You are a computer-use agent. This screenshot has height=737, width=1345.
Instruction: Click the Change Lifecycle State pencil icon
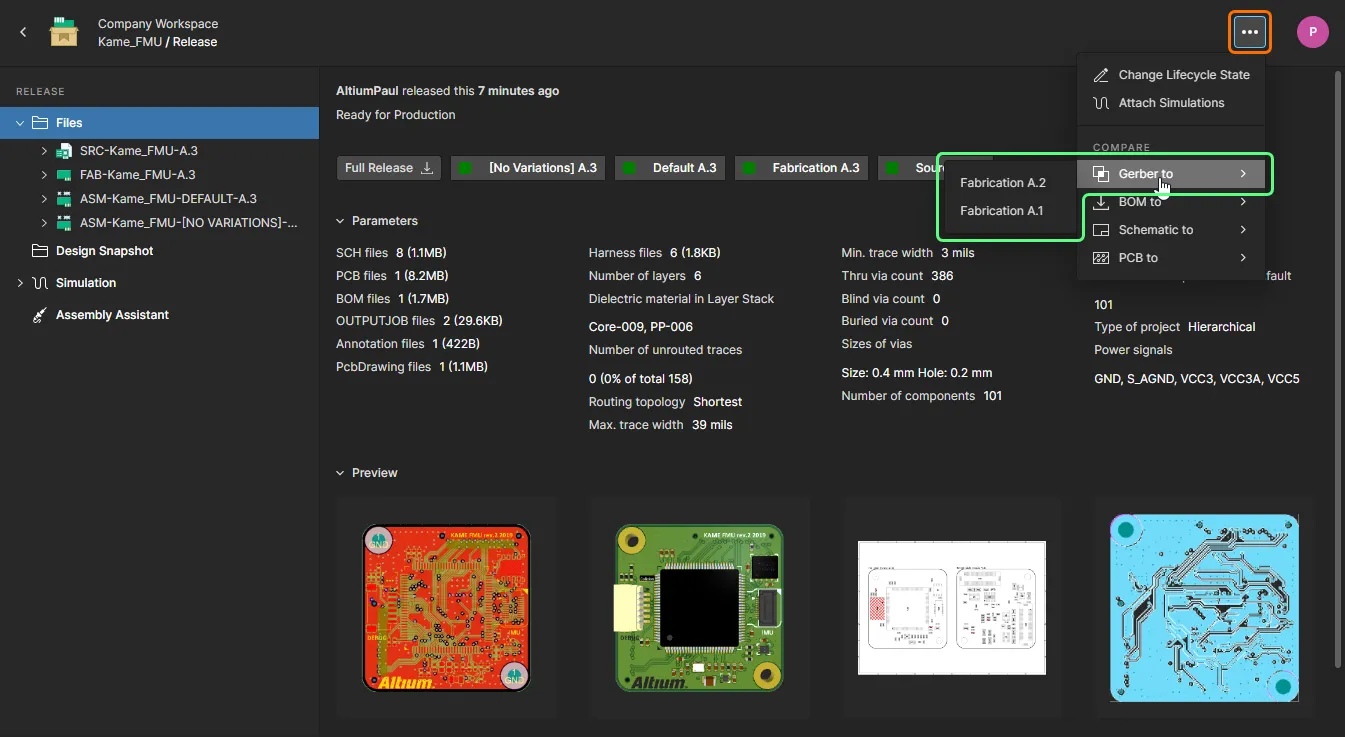[x=1101, y=75]
